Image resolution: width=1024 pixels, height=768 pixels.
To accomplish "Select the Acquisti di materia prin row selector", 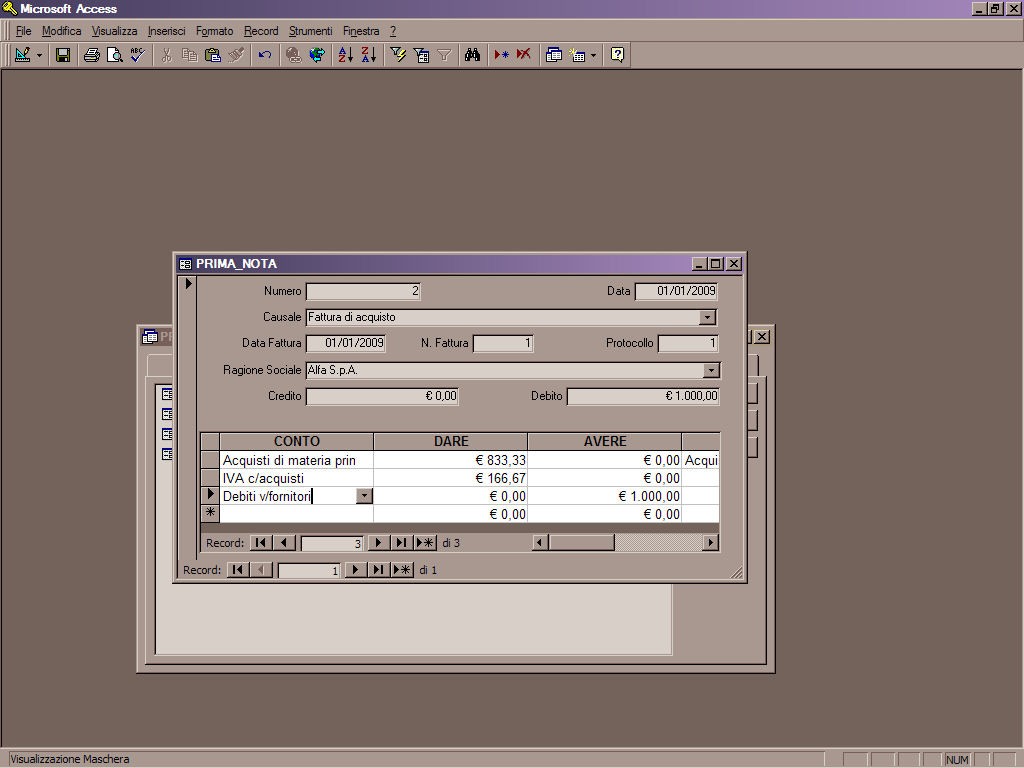I will pos(210,460).
